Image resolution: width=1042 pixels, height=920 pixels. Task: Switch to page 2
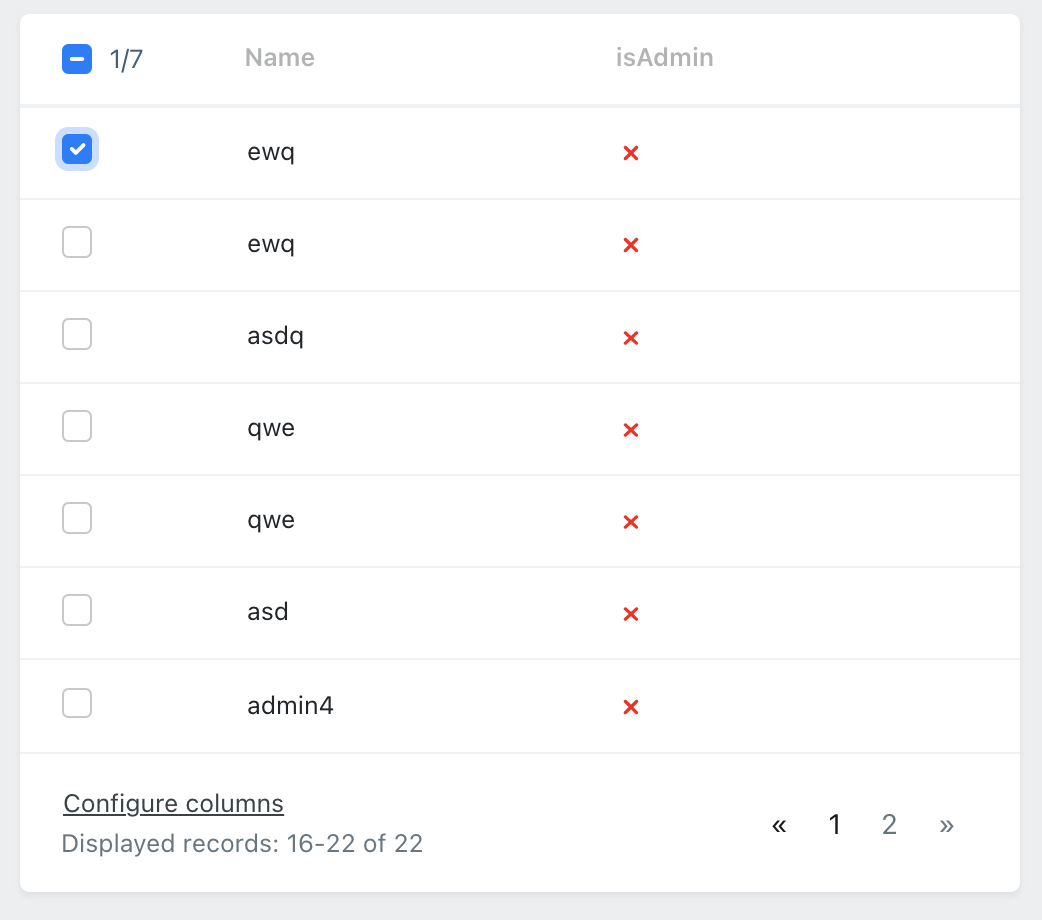pos(889,825)
